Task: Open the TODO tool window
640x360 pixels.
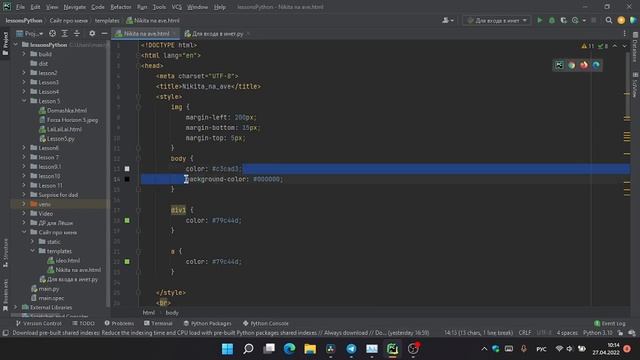Action: click(x=83, y=323)
